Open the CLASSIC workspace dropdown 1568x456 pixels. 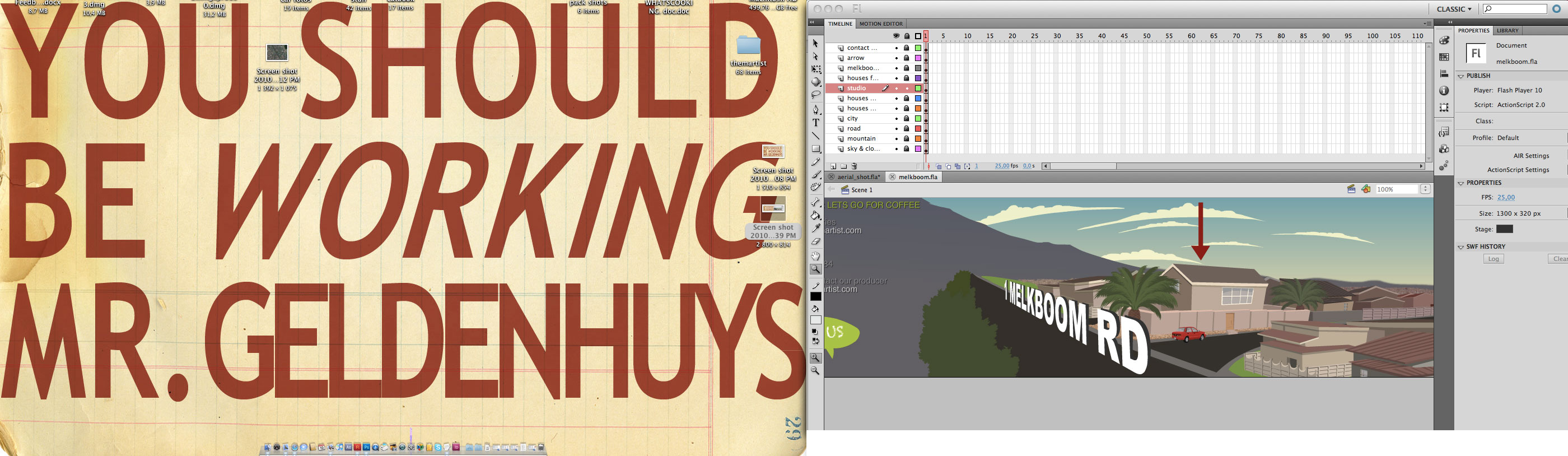click(1454, 9)
